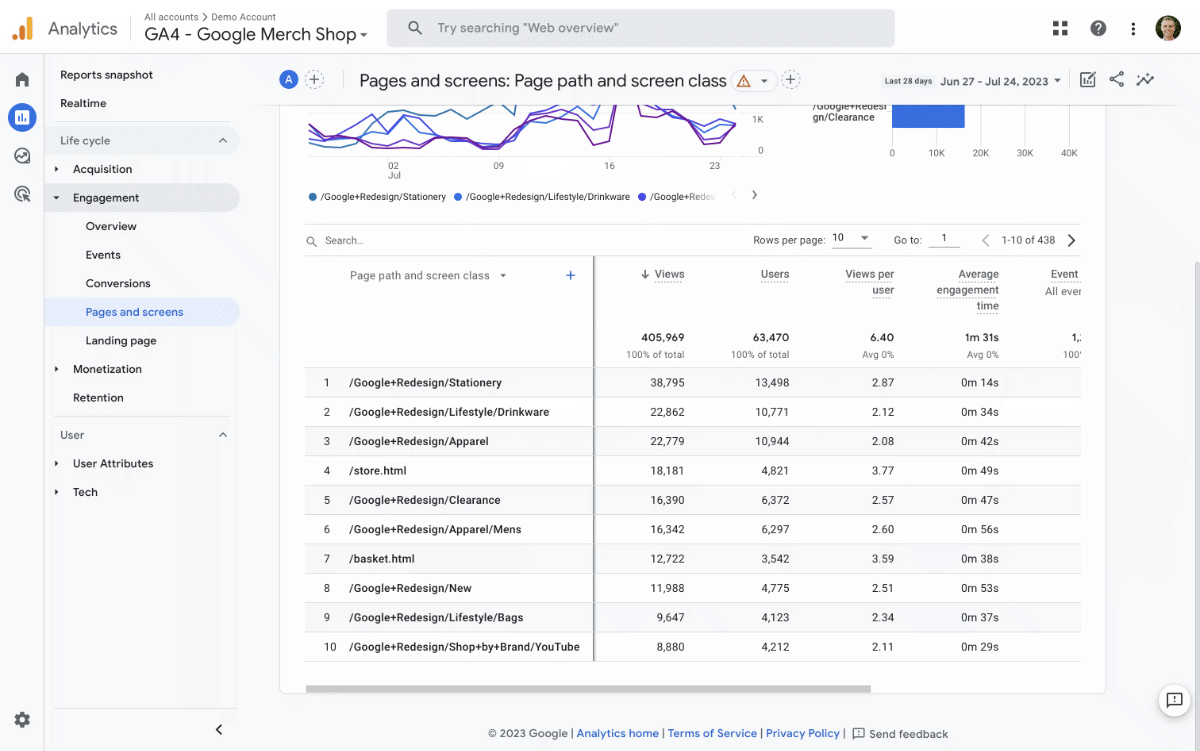Click the Insights sparkline icon
The height and width of the screenshot is (751, 1200).
pyautogui.click(x=1145, y=79)
